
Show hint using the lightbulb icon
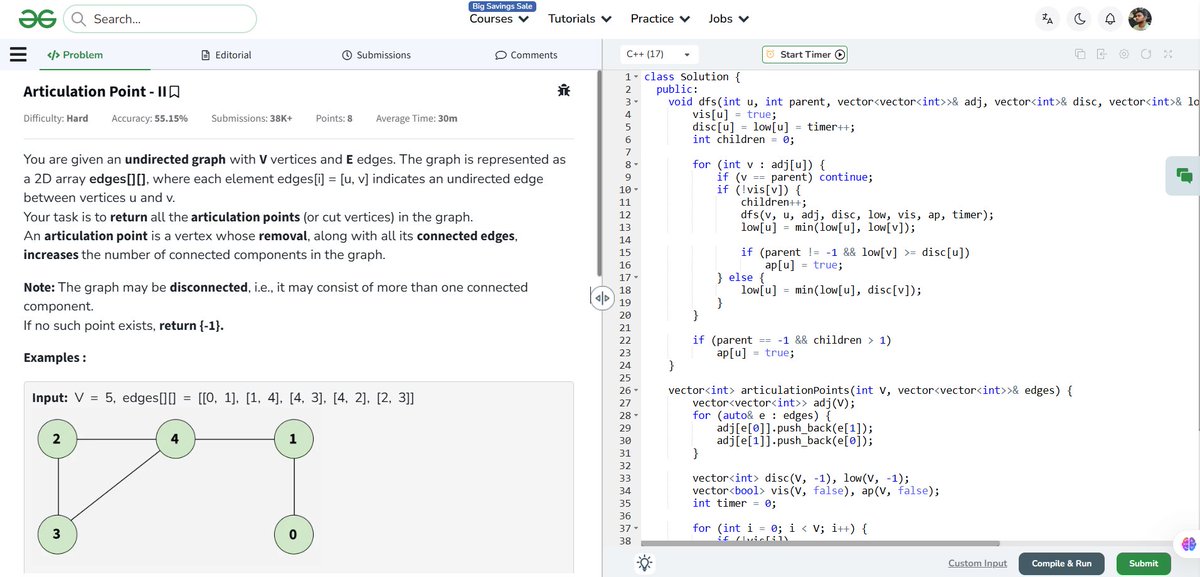[x=645, y=563]
